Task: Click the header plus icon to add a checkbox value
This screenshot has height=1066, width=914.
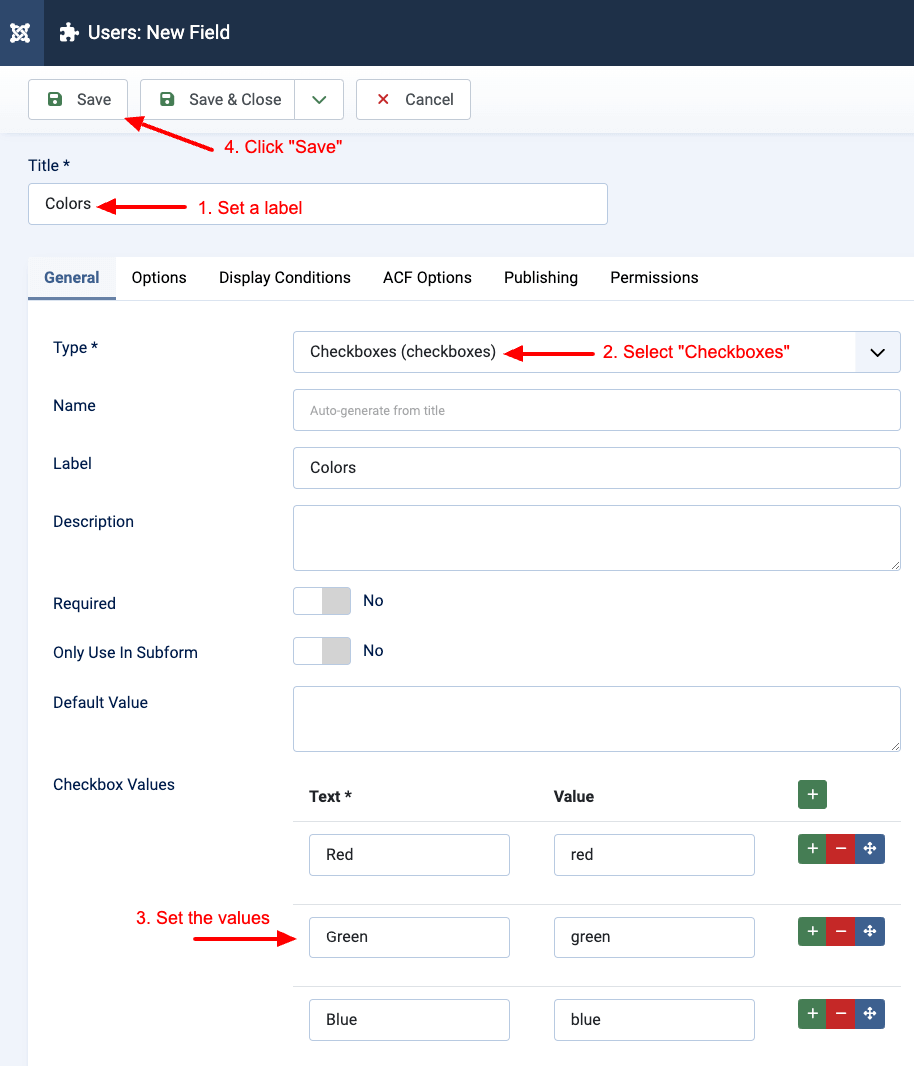Action: [x=812, y=795]
